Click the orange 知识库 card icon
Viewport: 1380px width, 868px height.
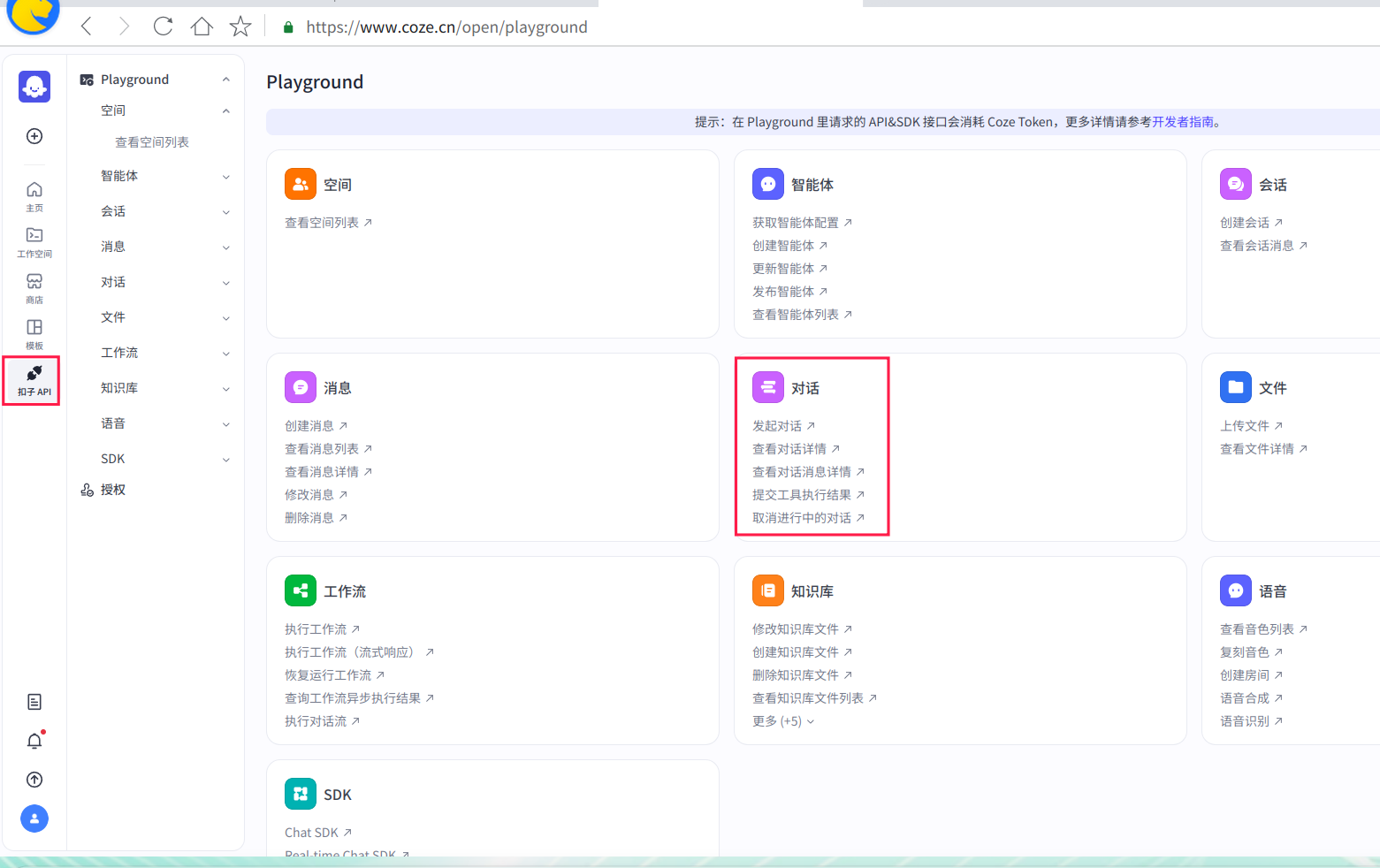(768, 590)
